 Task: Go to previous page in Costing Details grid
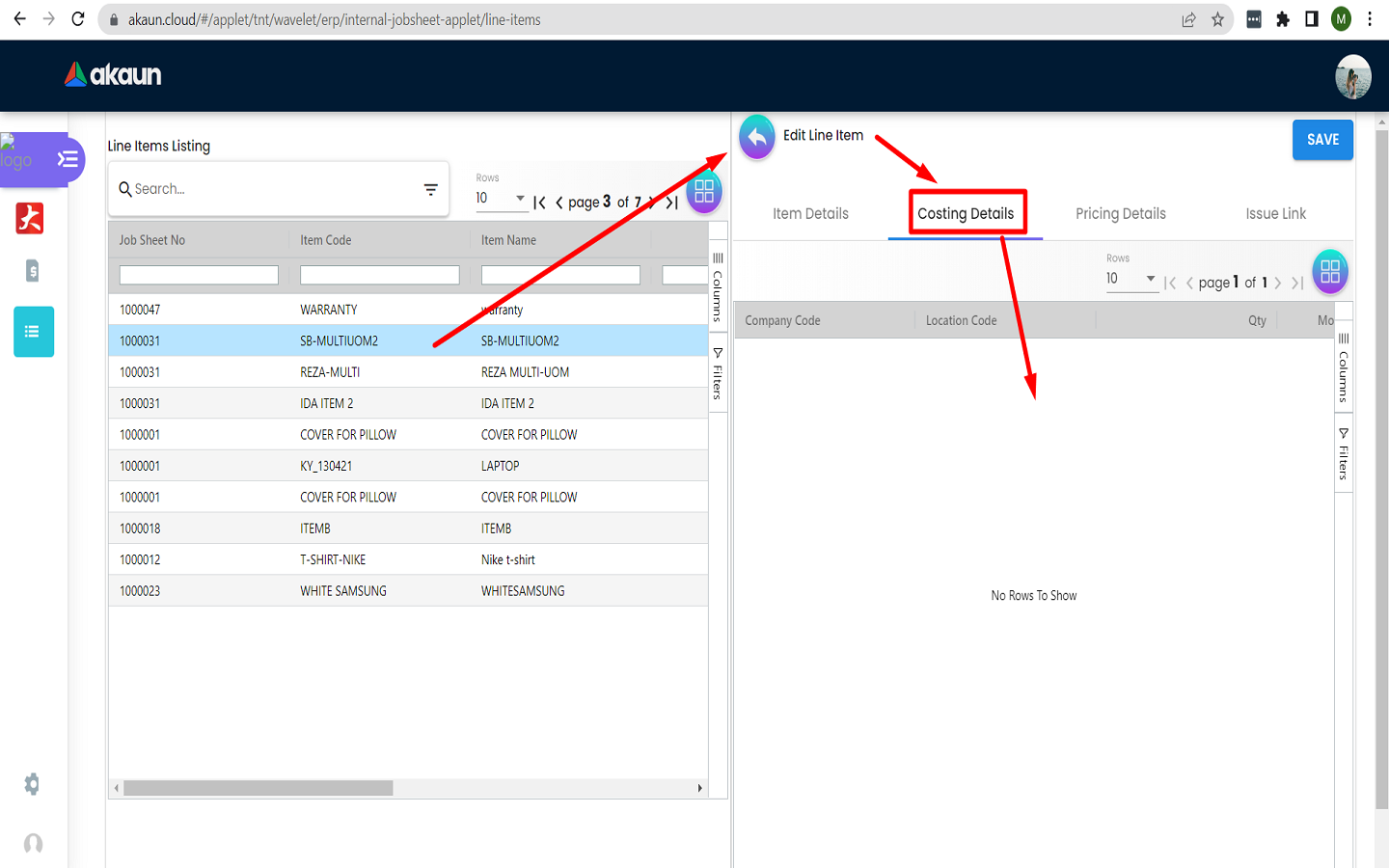(1189, 283)
